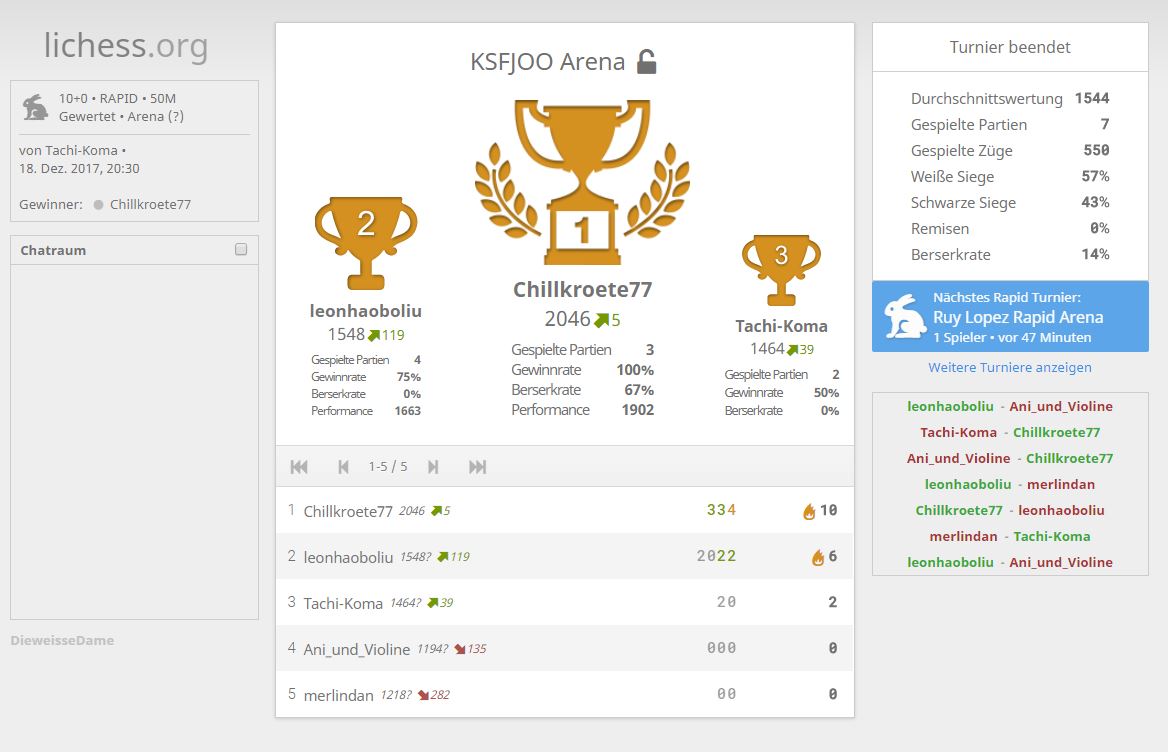Click the Remisen 0% statistic
The height and width of the screenshot is (752, 1168).
tap(1010, 229)
